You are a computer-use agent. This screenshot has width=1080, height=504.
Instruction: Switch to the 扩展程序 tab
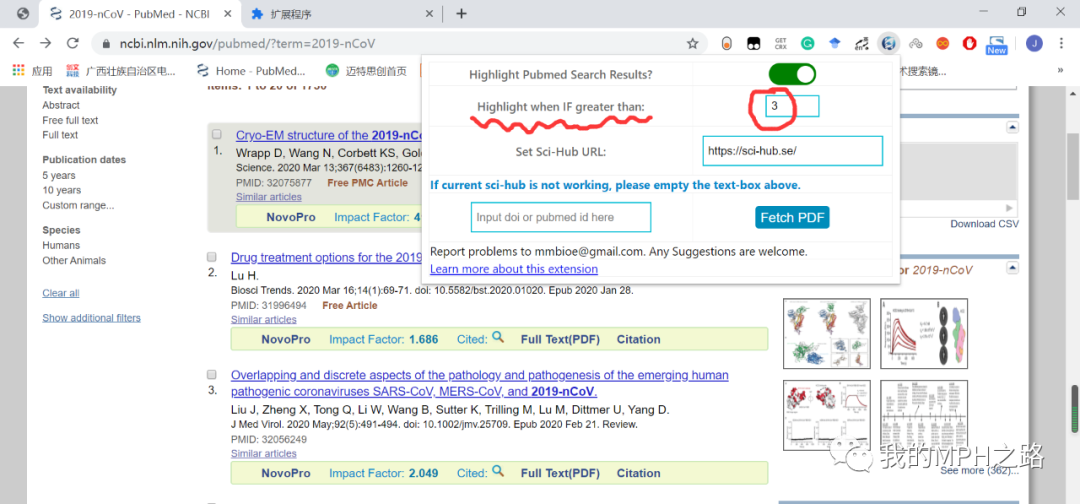tap(342, 14)
